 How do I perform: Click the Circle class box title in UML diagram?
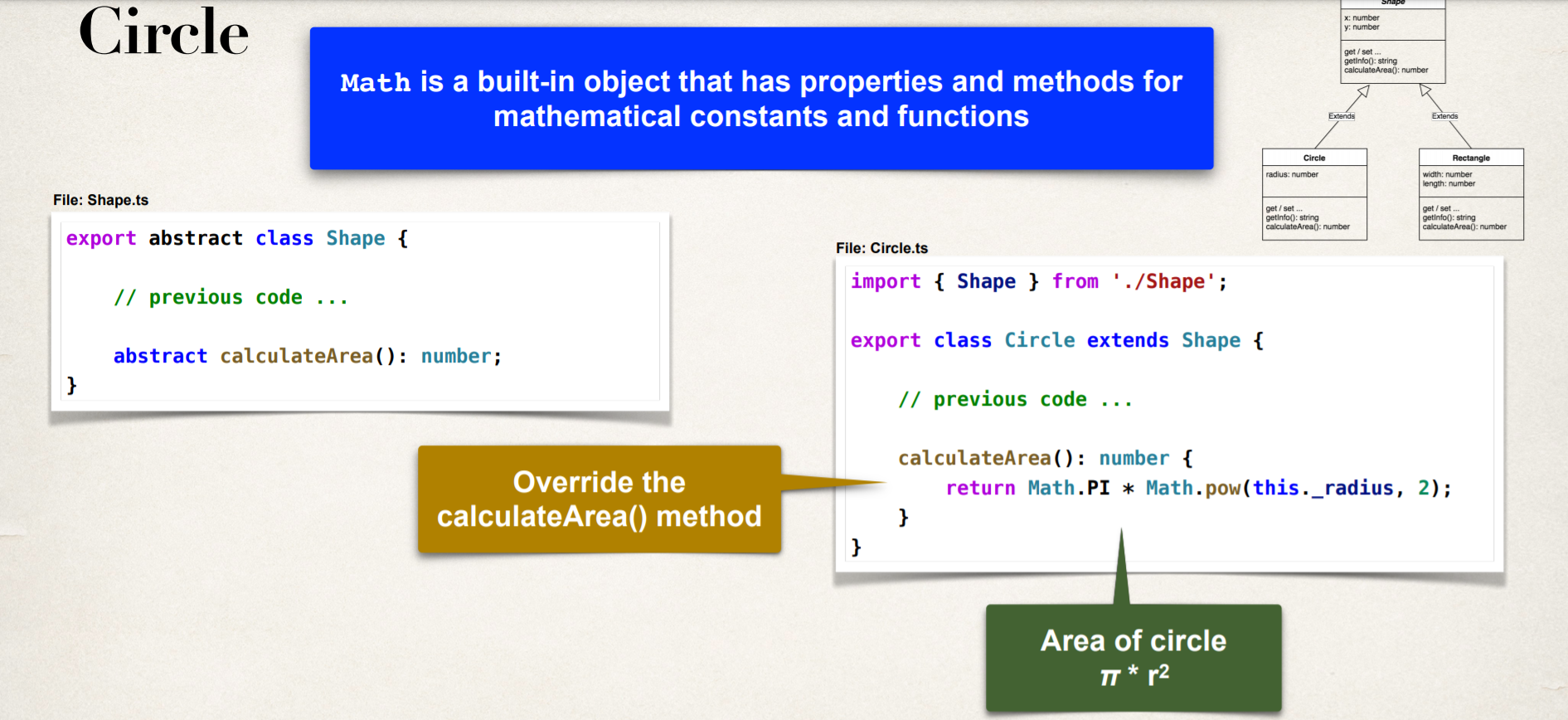1314,158
